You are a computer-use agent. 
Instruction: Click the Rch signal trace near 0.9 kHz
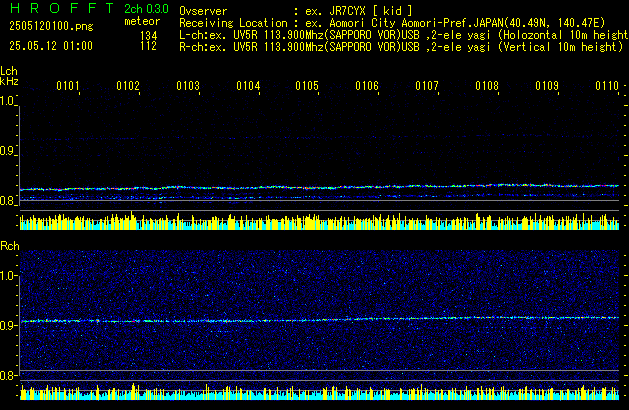tap(319, 319)
